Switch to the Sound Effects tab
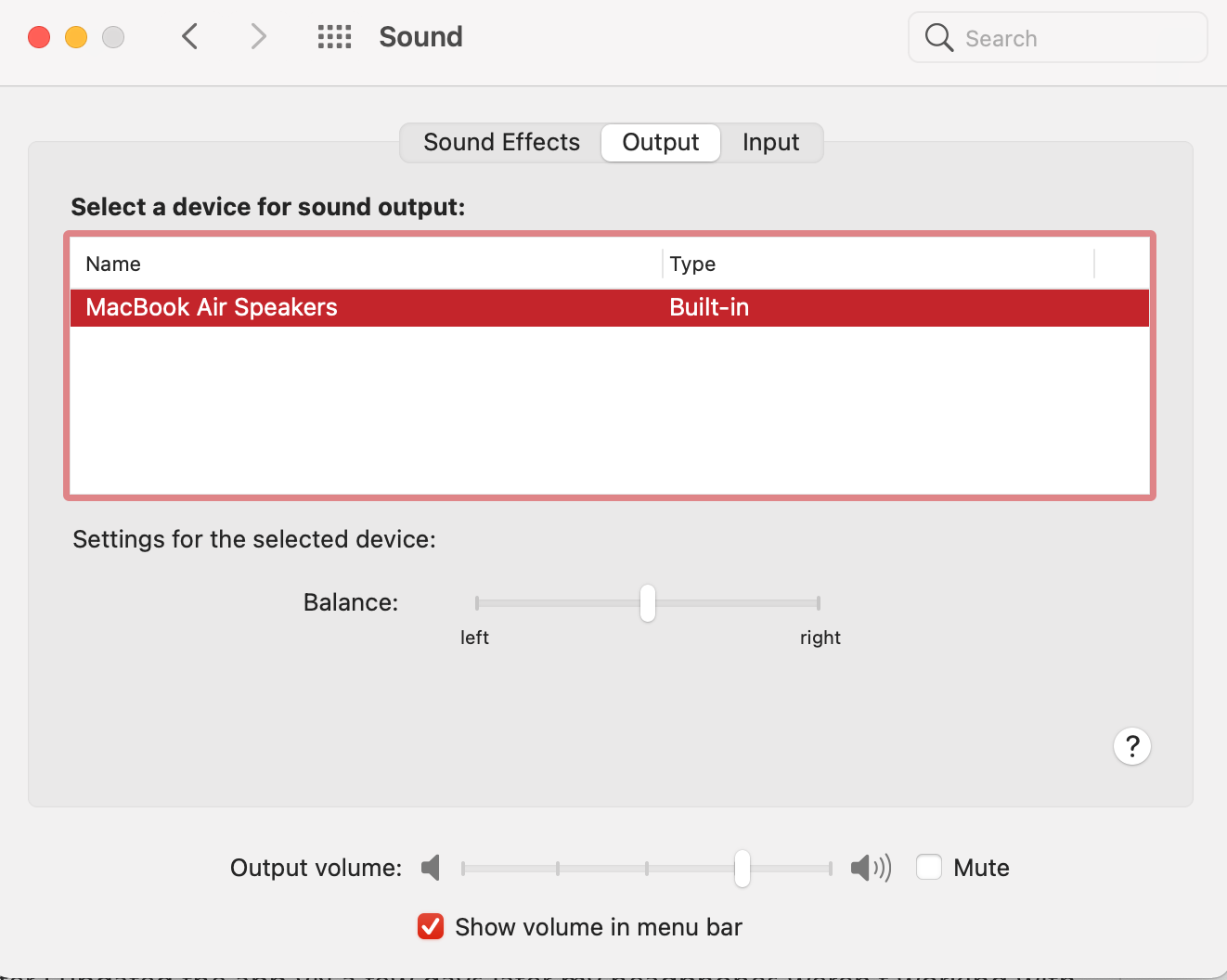Image resolution: width=1227 pixels, height=980 pixels. point(501,142)
